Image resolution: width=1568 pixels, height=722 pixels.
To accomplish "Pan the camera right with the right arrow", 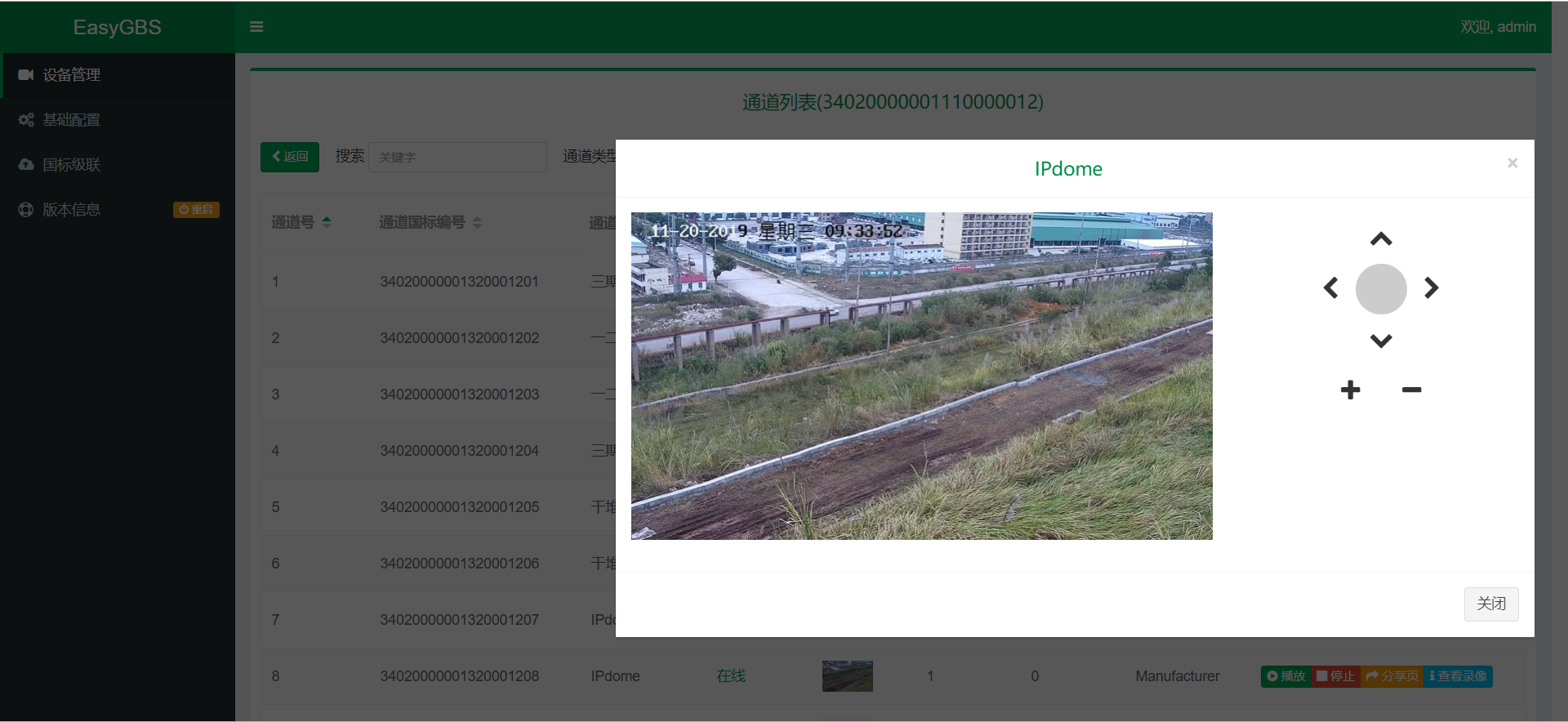I will [1431, 287].
